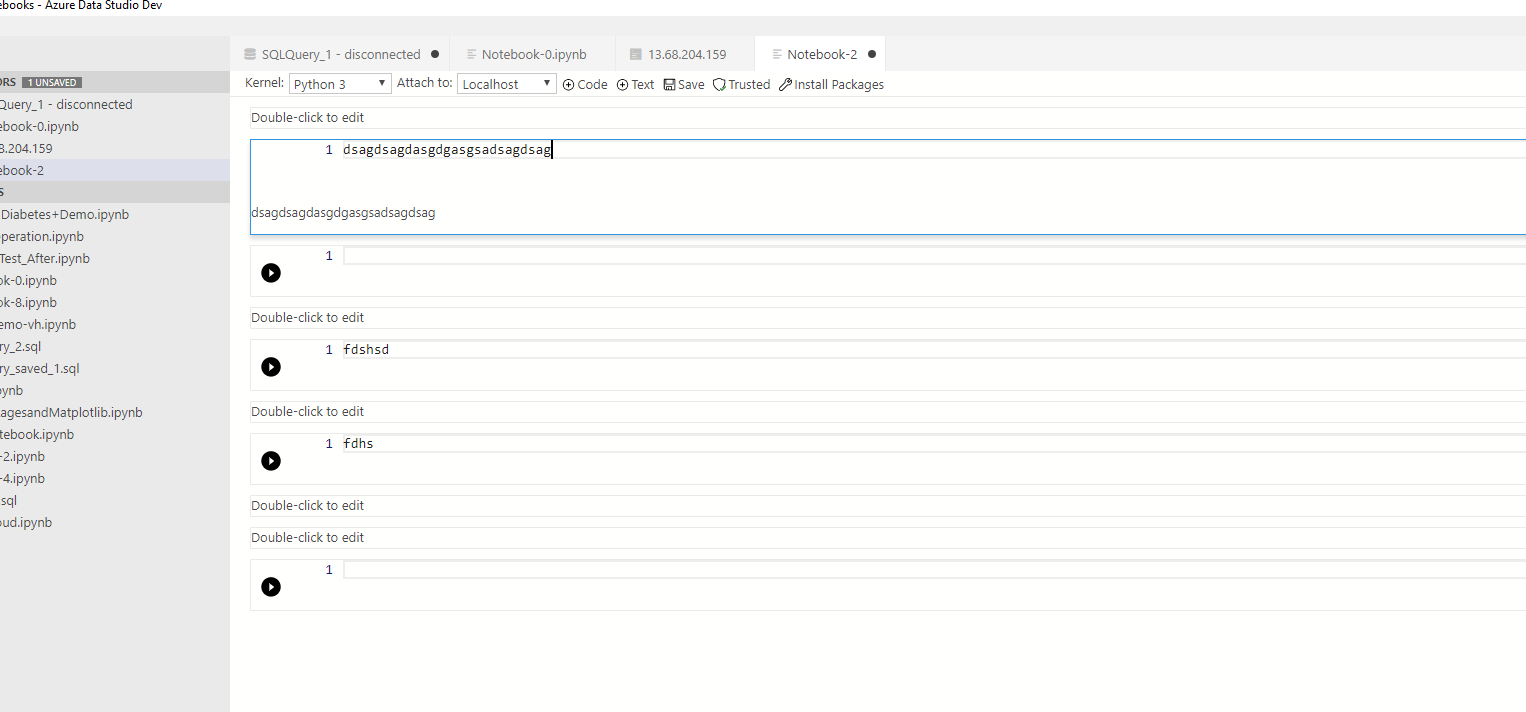Select text cell directly above fdshsd cell
Screen dimensions: 1526x712
point(888,317)
